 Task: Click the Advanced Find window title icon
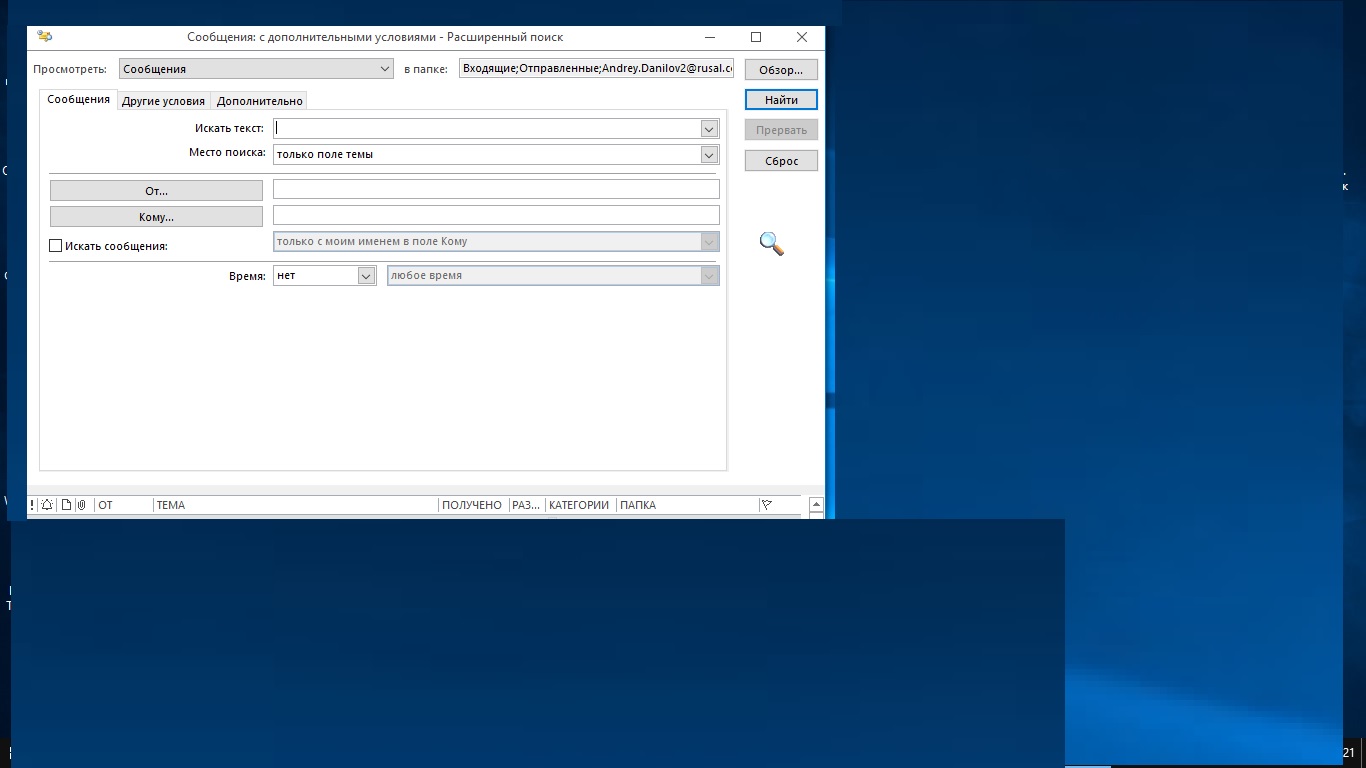point(44,37)
